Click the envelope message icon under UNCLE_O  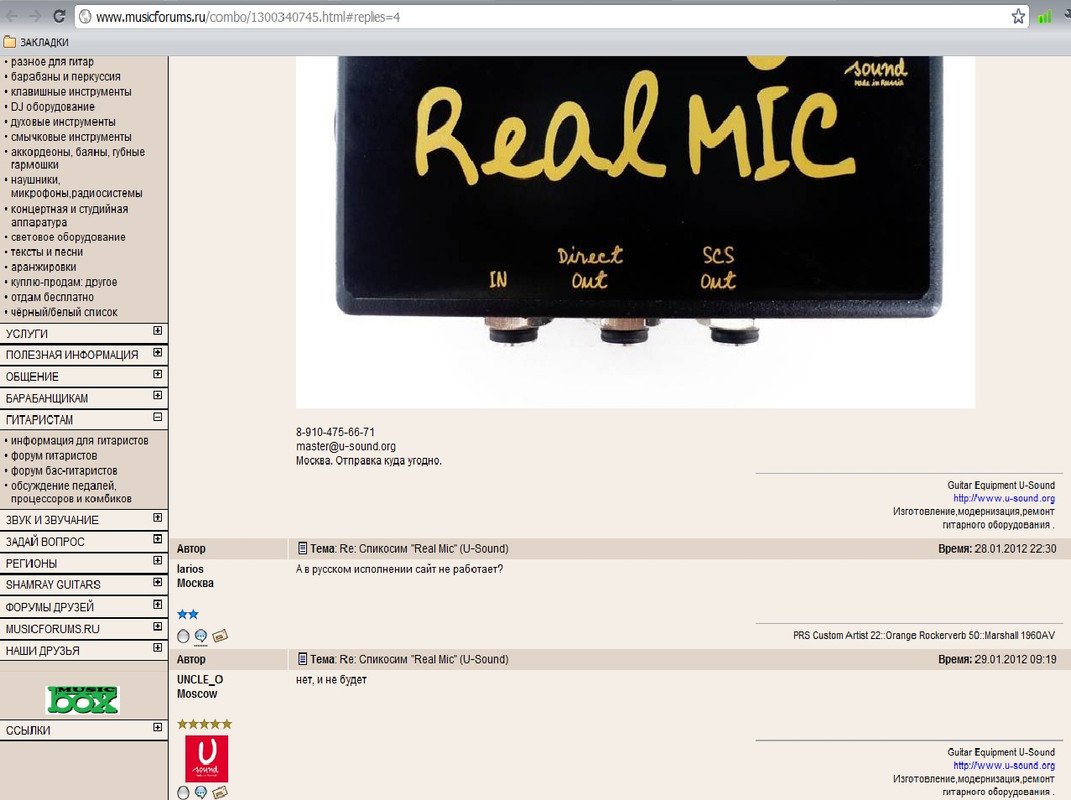220,792
